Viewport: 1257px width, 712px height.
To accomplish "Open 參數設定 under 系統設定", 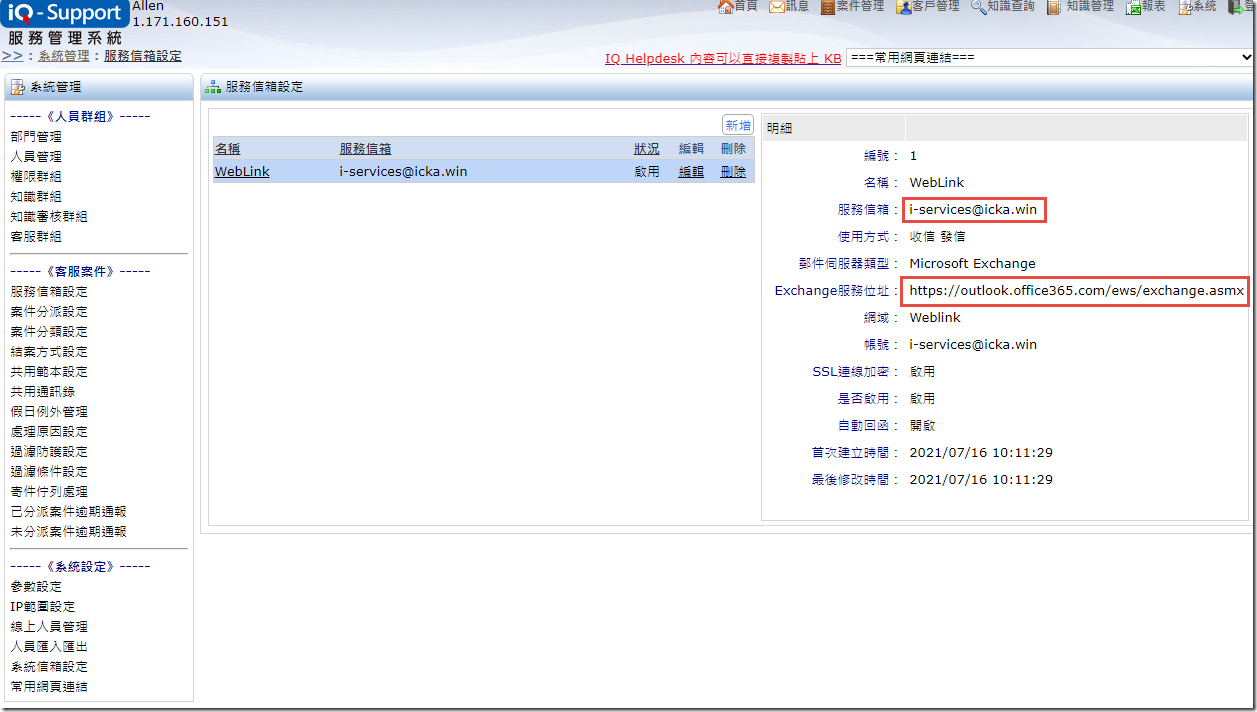I will coord(36,586).
